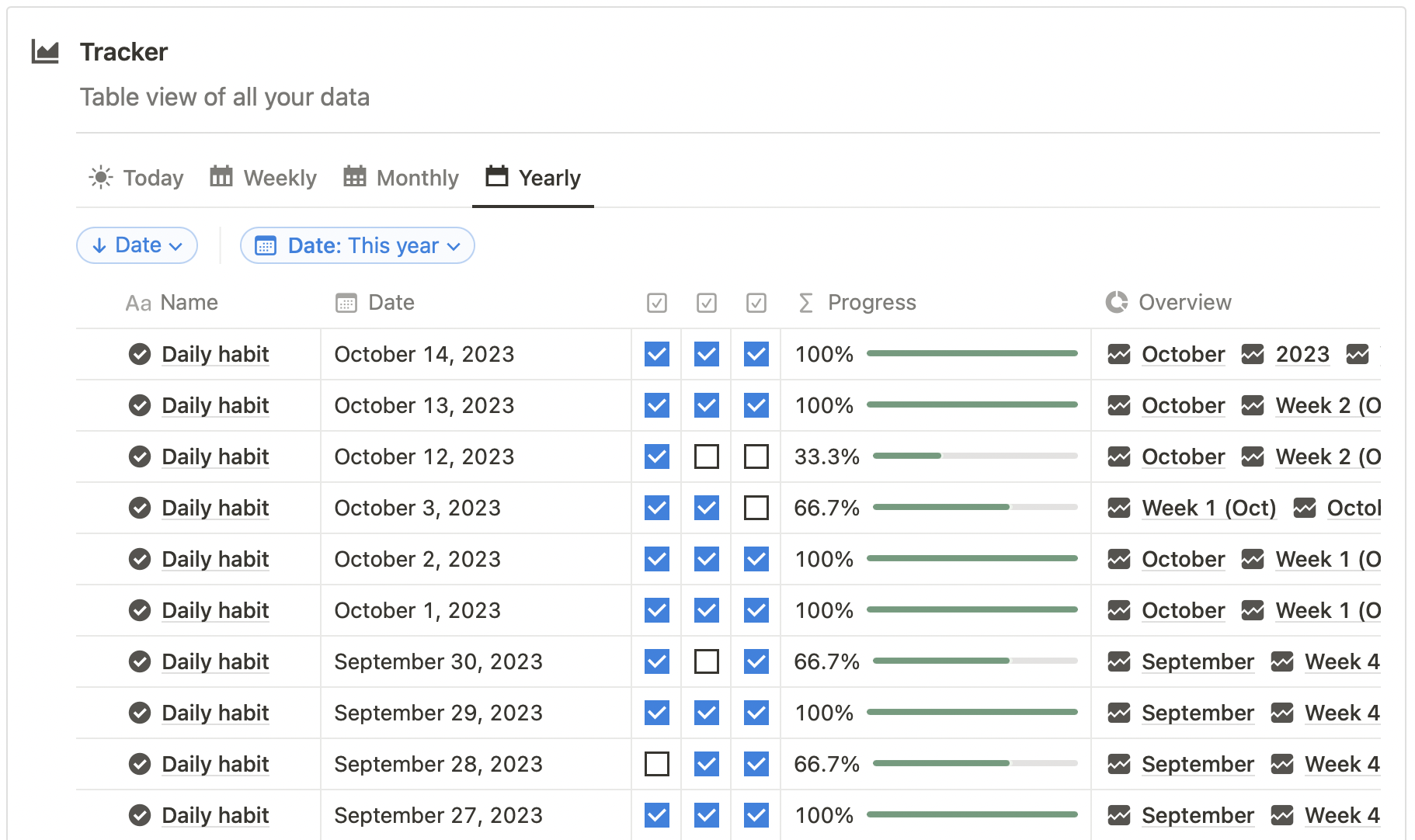1415x840 pixels.
Task: Expand the Date: This year filter
Action: pyautogui.click(x=357, y=245)
